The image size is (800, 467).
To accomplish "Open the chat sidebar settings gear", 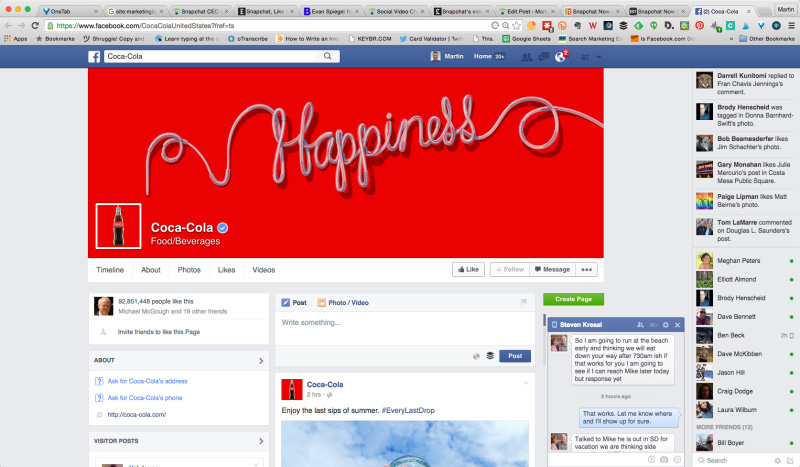I will (777, 460).
